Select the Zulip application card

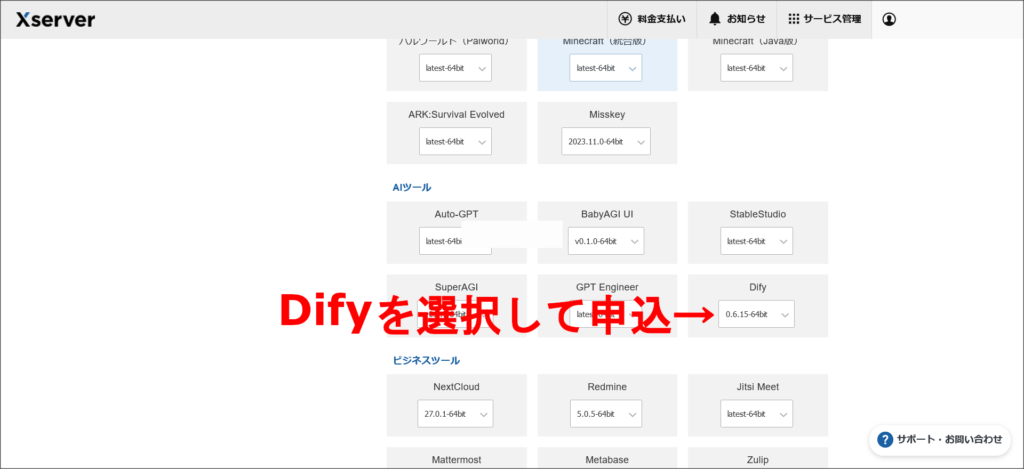pyautogui.click(x=758, y=459)
